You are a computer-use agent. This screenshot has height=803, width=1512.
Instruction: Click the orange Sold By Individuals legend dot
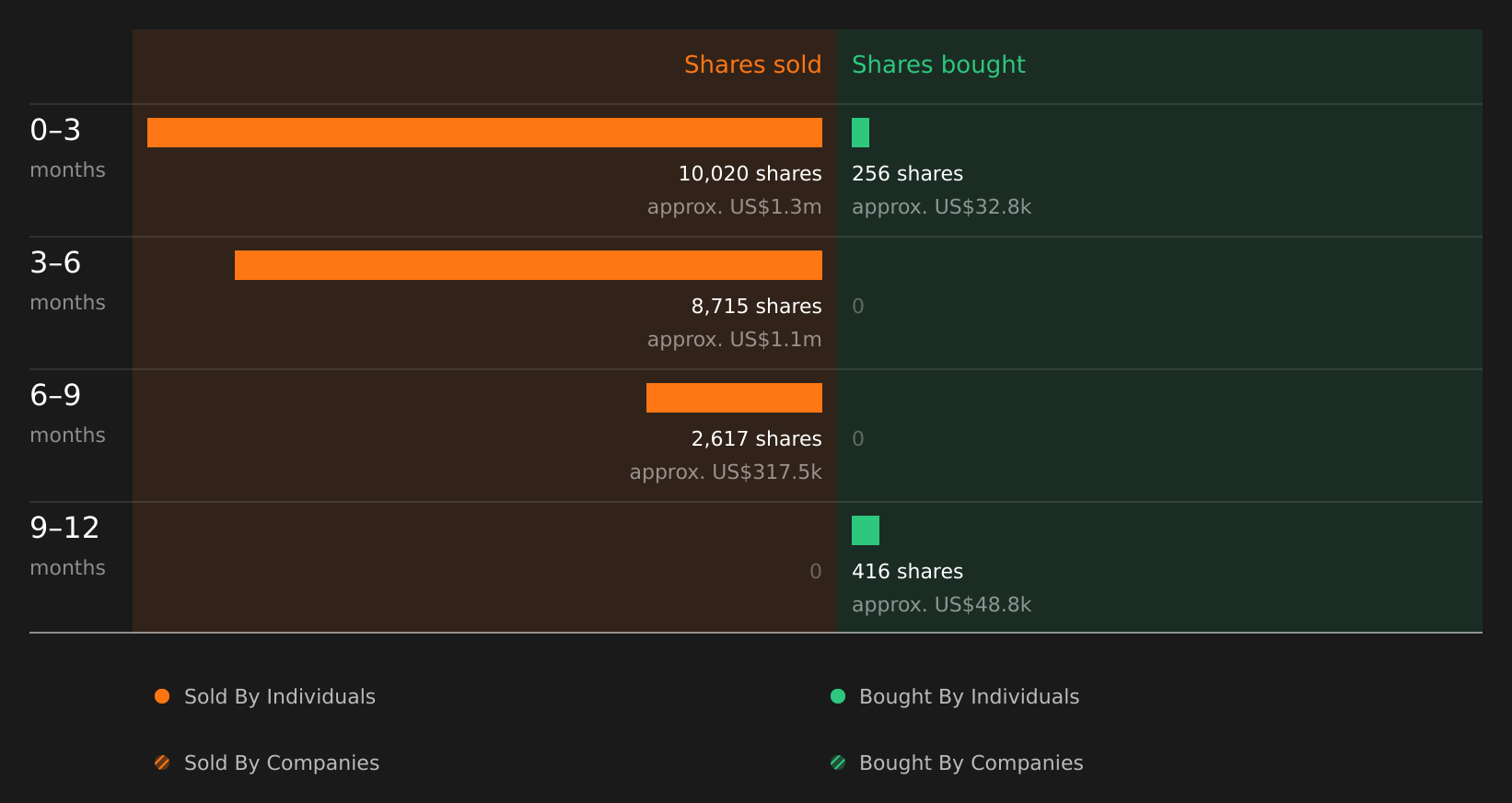pyautogui.click(x=162, y=696)
